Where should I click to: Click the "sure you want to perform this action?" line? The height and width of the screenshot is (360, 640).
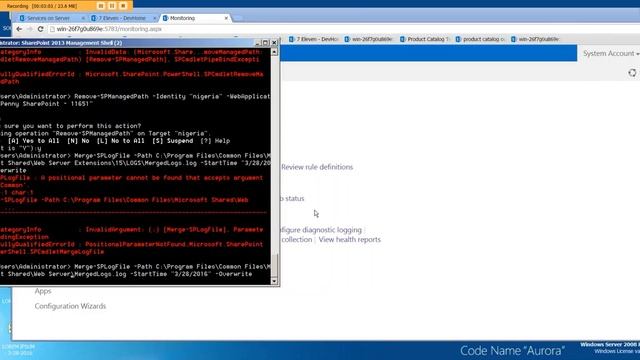click(x=70, y=126)
